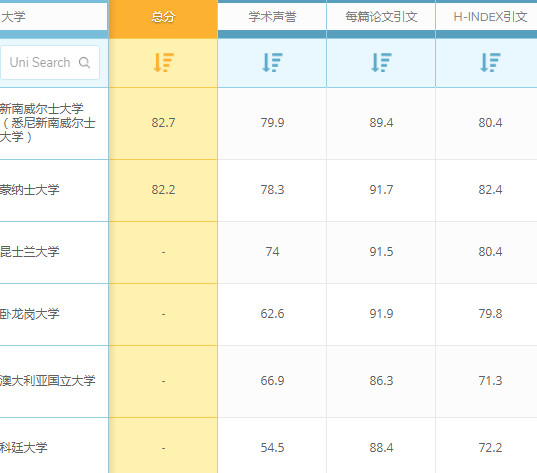Viewport: 537px width, 473px height.
Task: Sort by H-INDEX引文 sort icon
Action: [x=490, y=62]
